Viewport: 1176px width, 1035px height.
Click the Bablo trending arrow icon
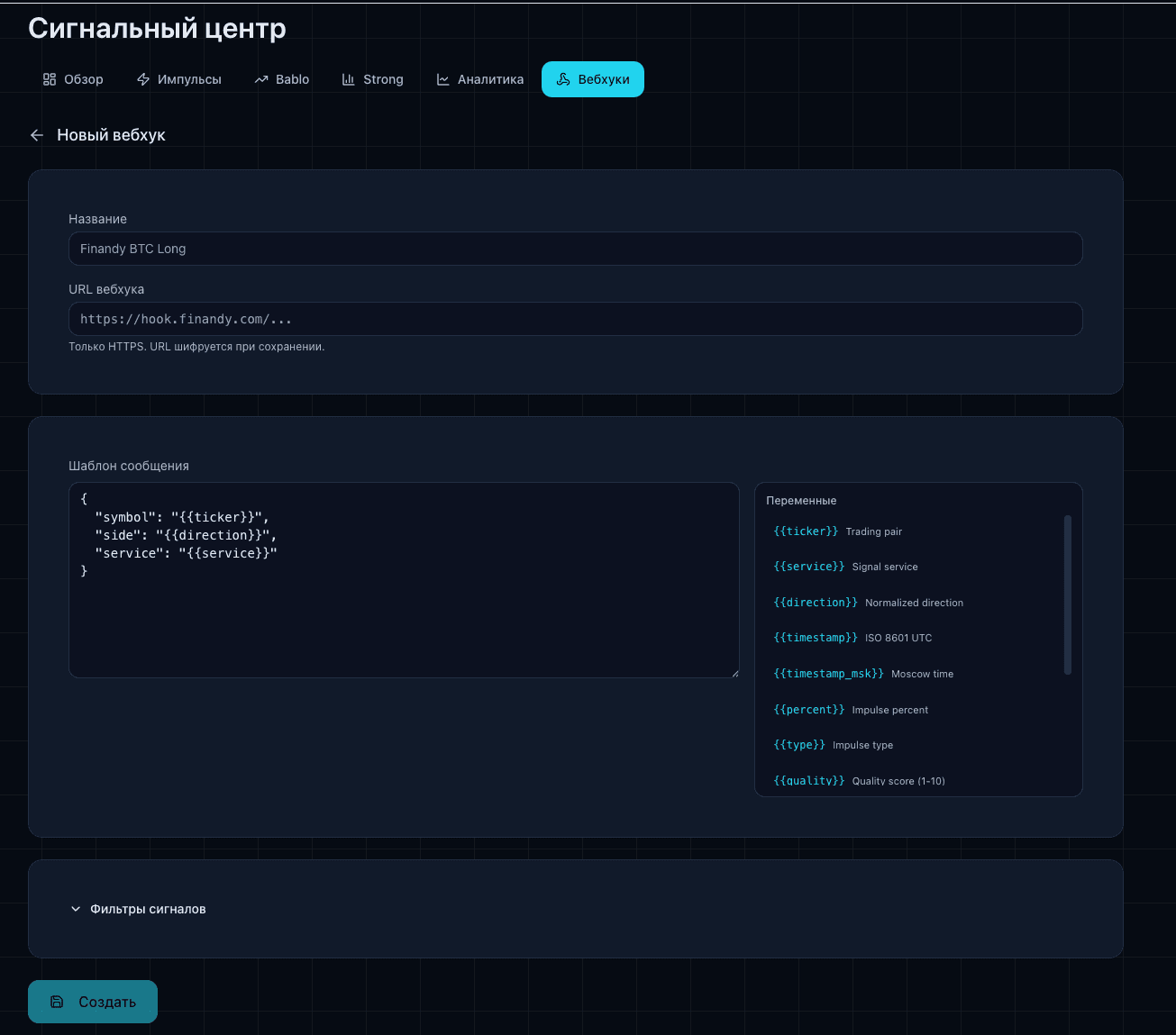click(261, 79)
